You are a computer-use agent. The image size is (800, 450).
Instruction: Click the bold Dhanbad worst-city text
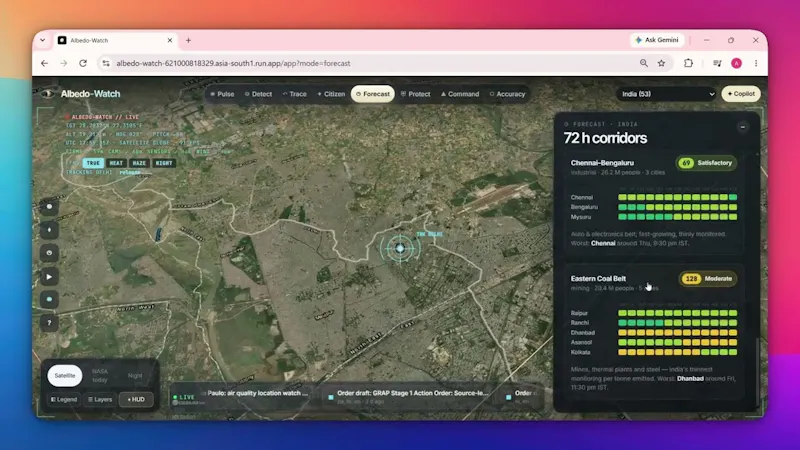(690, 379)
